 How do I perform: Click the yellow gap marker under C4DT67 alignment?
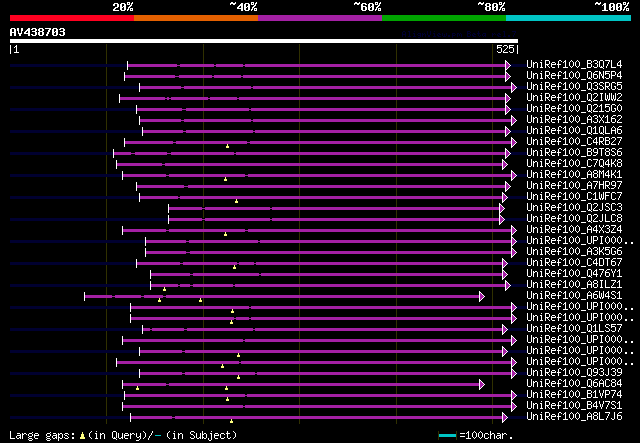234,267
